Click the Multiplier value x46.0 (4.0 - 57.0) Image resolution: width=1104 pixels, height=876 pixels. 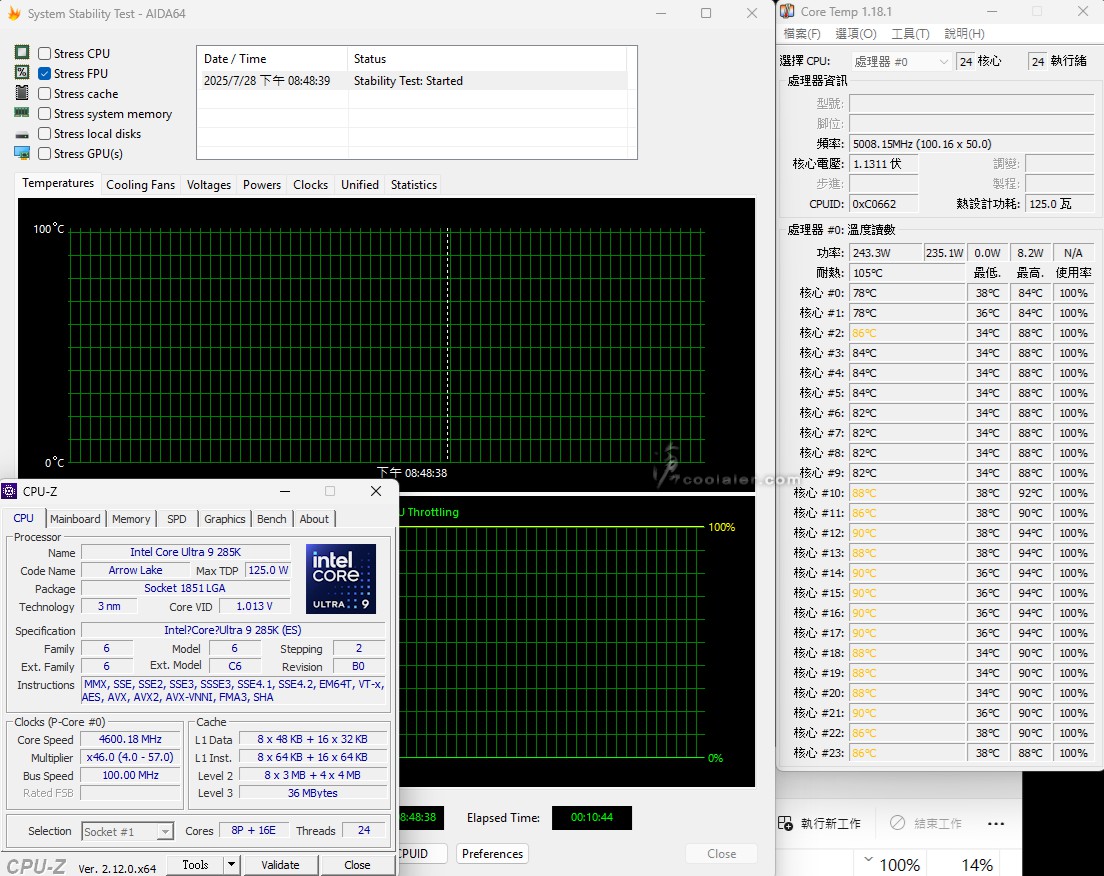130,757
